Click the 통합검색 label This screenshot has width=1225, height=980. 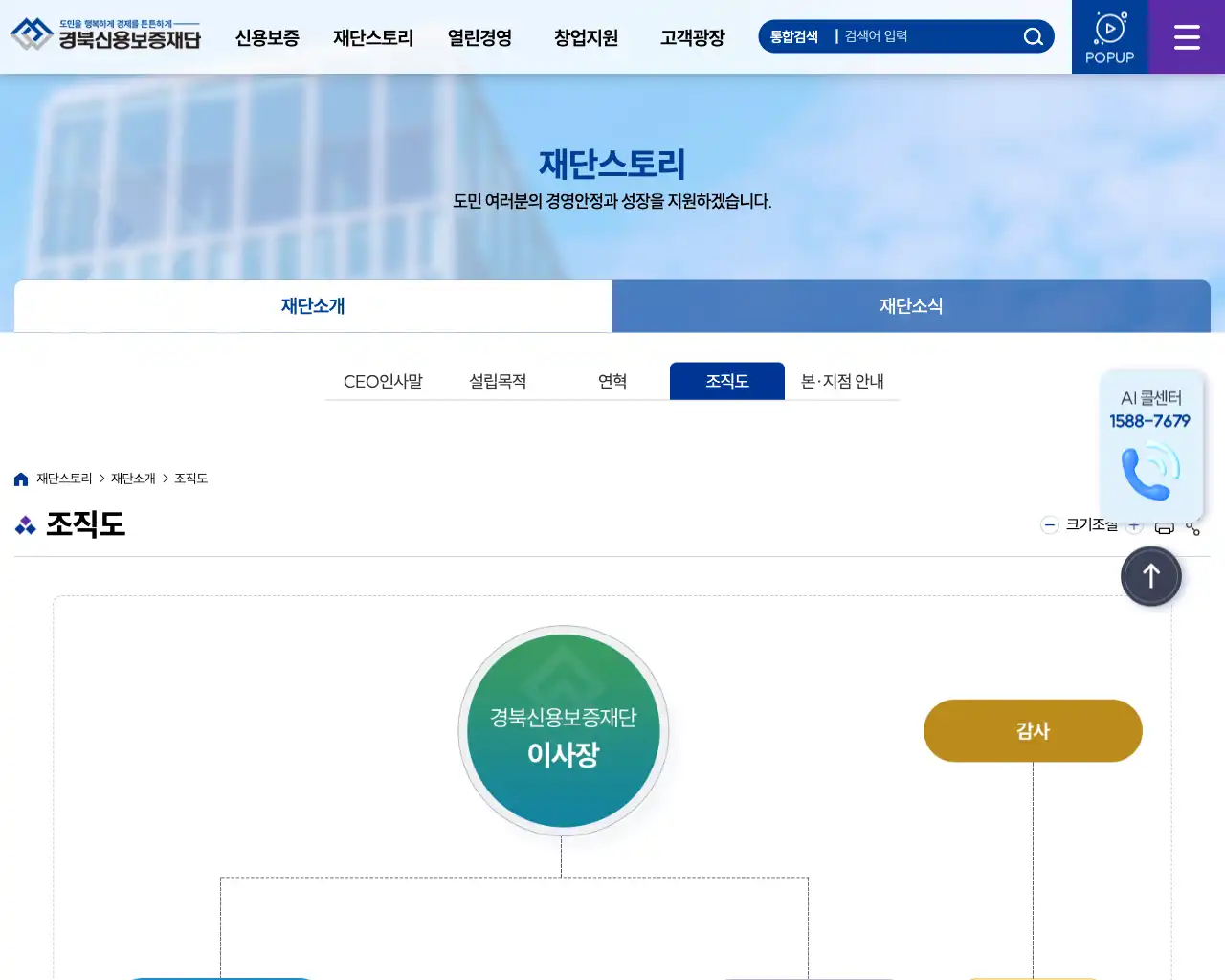(x=794, y=36)
